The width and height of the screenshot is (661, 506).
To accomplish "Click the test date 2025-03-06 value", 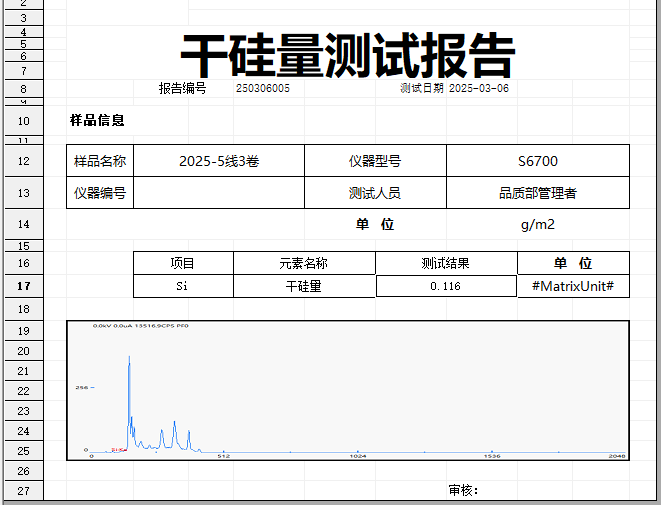I will 479,88.
